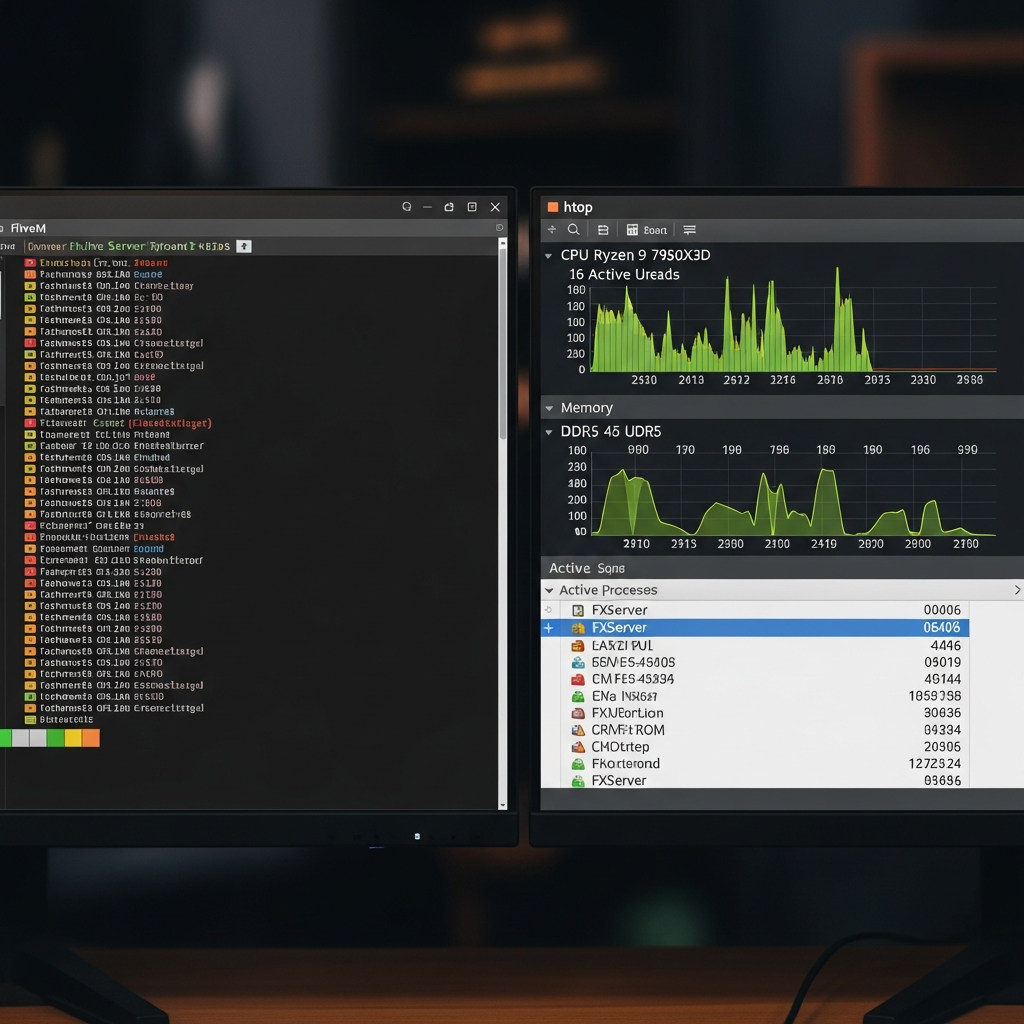Open search in the htop toolbar

(x=574, y=229)
